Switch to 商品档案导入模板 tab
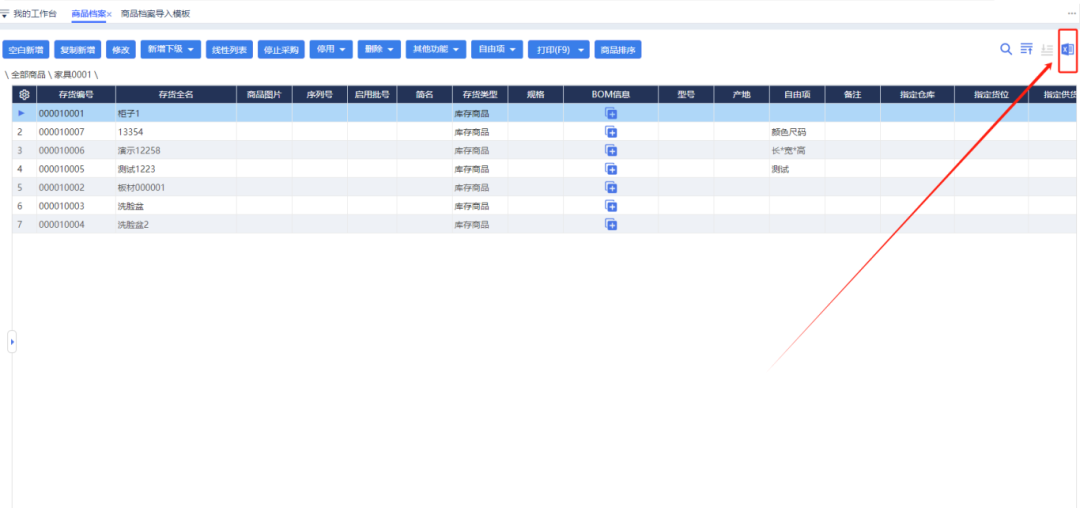This screenshot has width=1080, height=508. tap(155, 13)
